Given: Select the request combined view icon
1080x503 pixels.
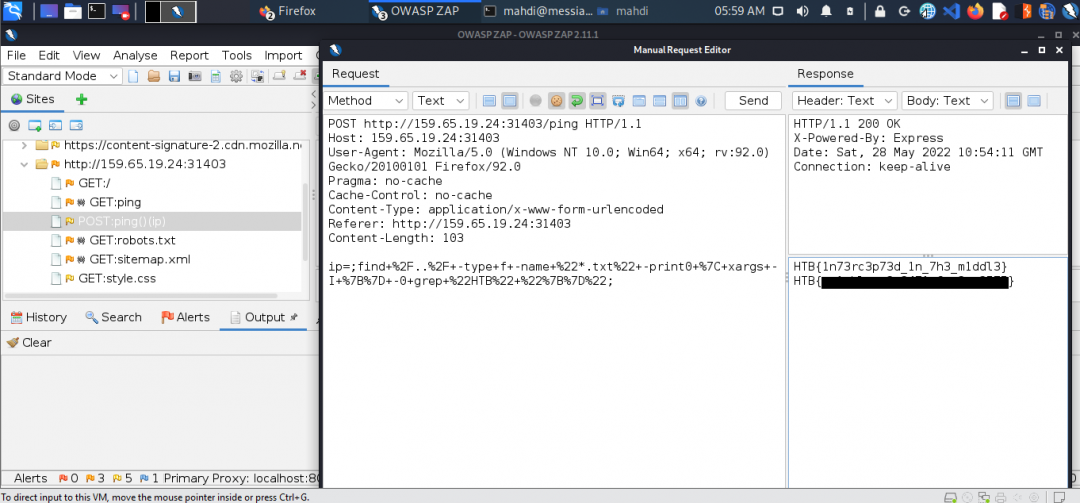Looking at the screenshot, I should (x=510, y=101).
